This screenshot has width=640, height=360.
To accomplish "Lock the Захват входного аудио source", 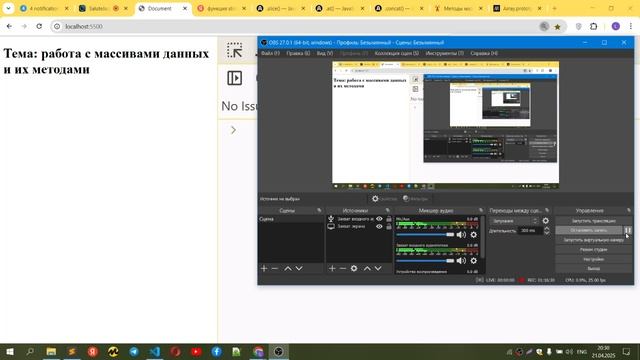I will pos(389,219).
